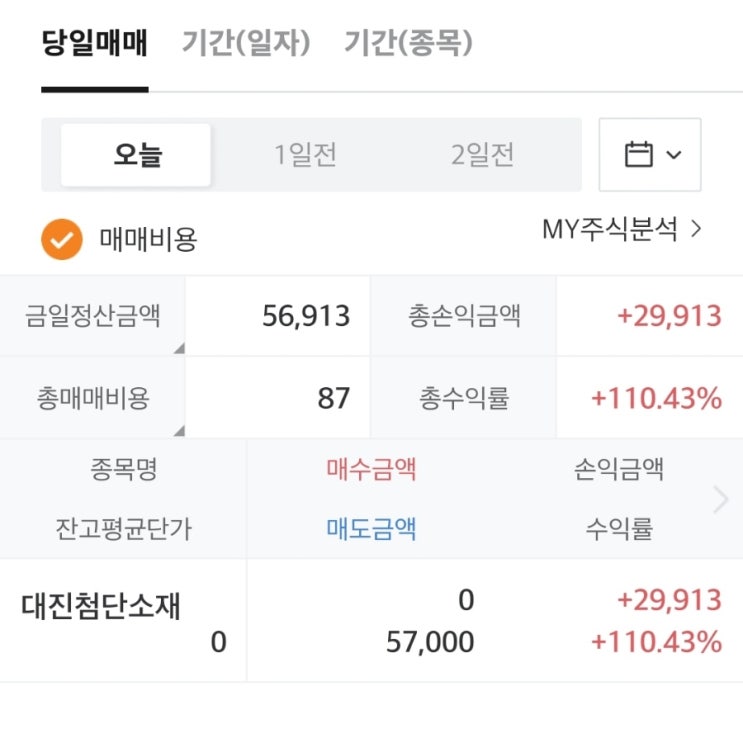Switch to the 기간(일자) tab
This screenshot has height=743, width=743.
pyautogui.click(x=246, y=44)
